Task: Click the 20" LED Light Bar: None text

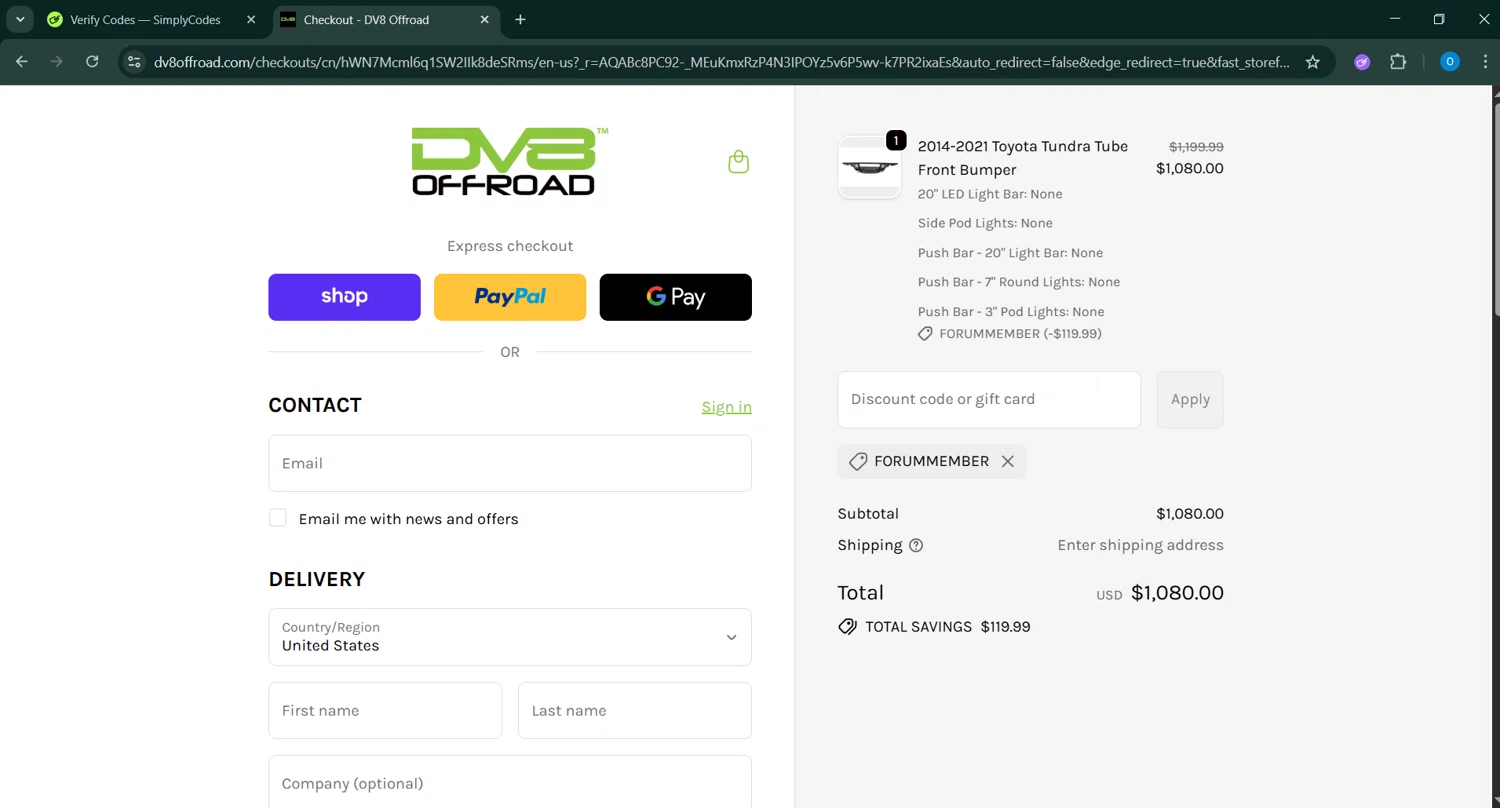Action: (990, 194)
